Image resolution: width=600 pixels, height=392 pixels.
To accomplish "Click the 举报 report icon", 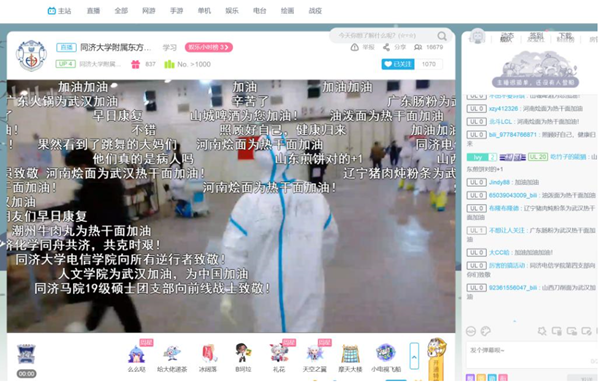I will point(355,47).
